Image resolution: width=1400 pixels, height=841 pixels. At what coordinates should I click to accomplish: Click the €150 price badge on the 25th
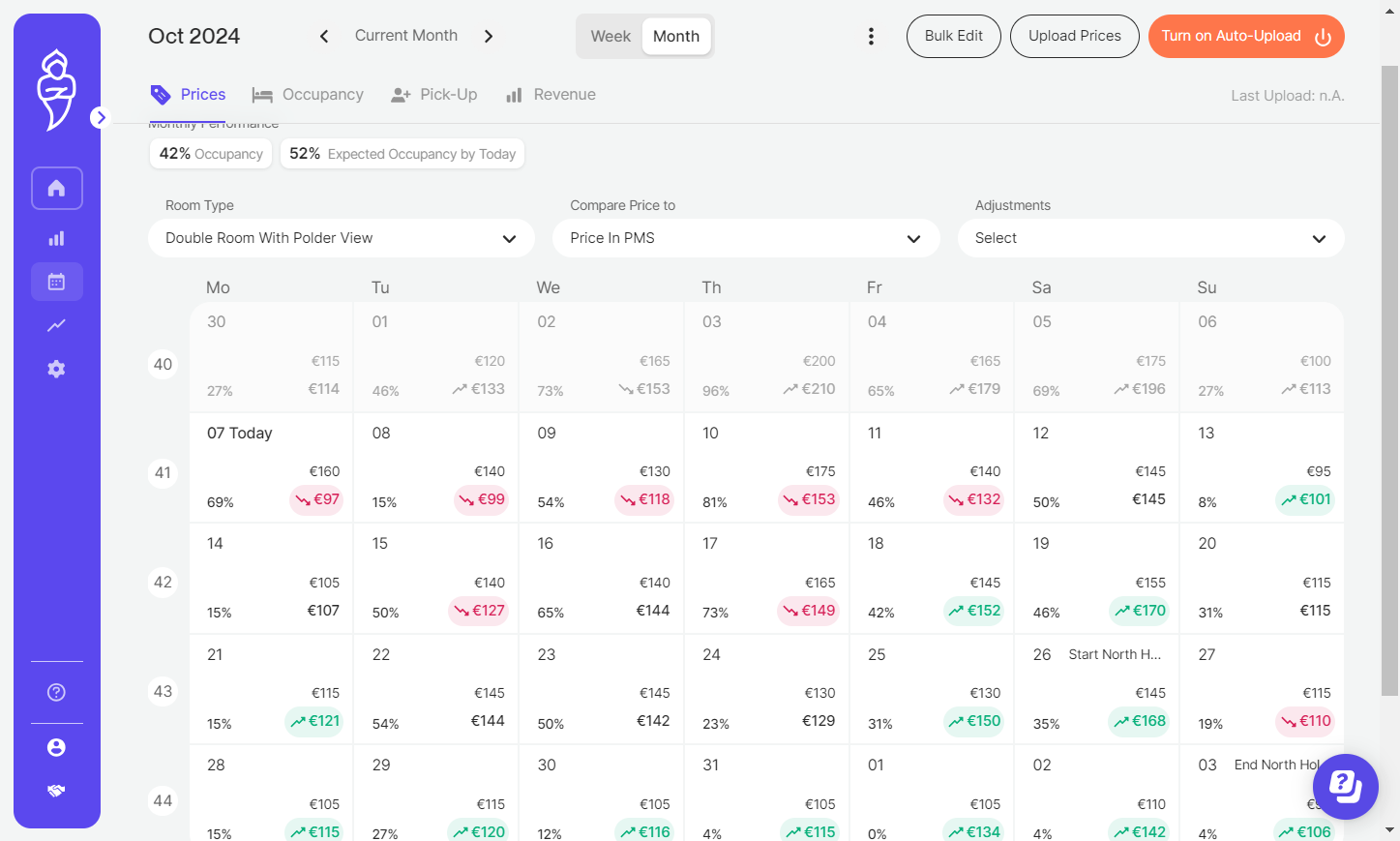tap(974, 721)
